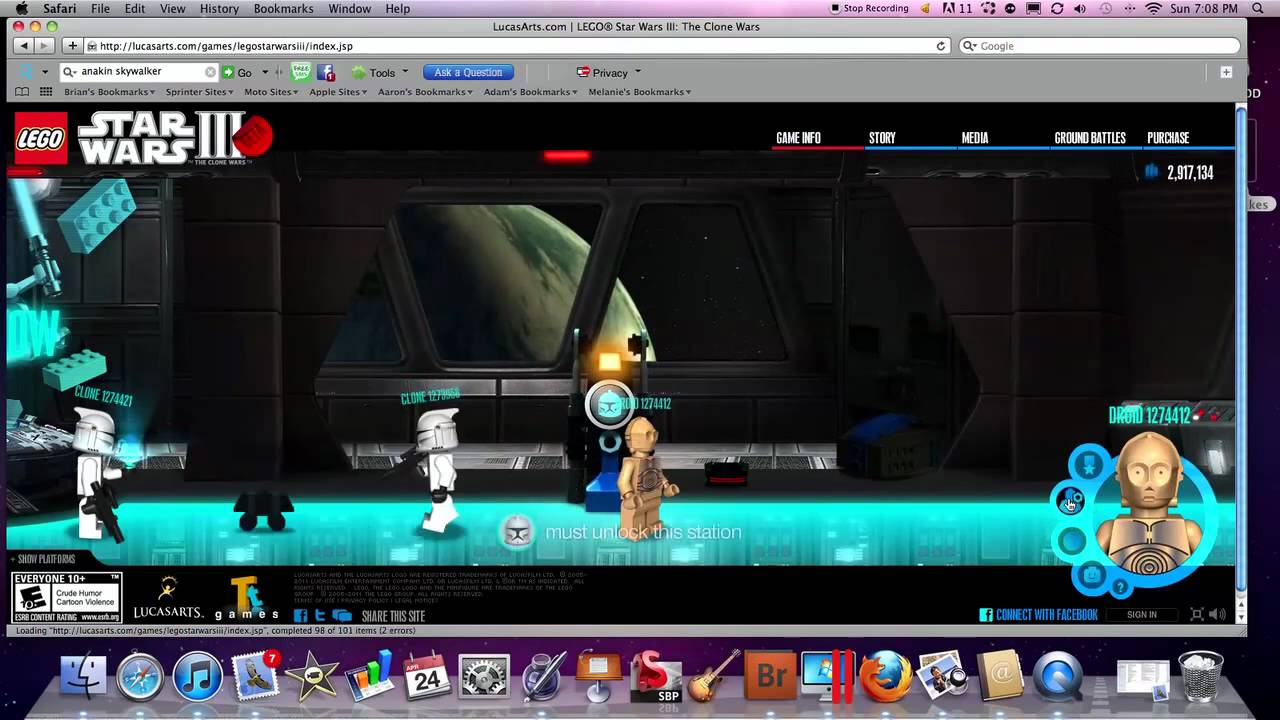Share the site on Facebook icon
The image size is (1280, 720).
point(301,616)
